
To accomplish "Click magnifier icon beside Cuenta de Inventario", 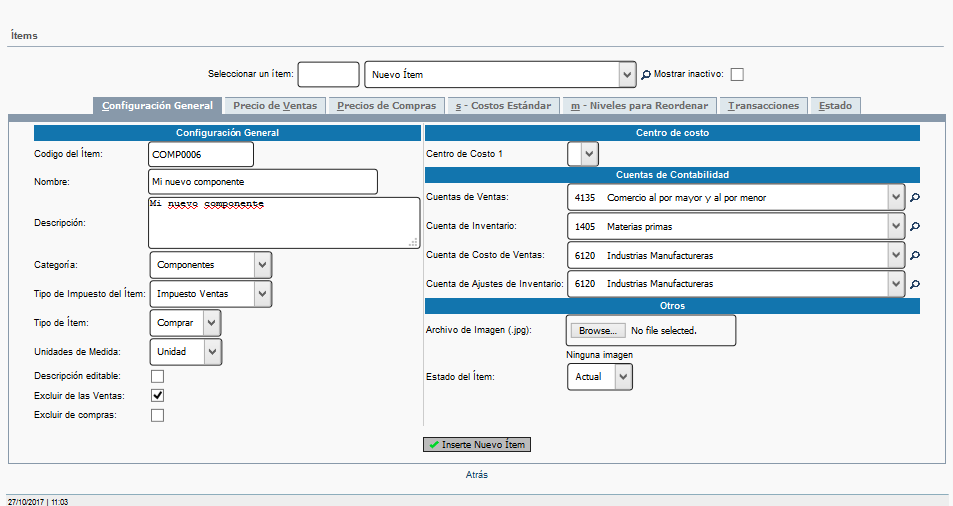I will coord(915,227).
